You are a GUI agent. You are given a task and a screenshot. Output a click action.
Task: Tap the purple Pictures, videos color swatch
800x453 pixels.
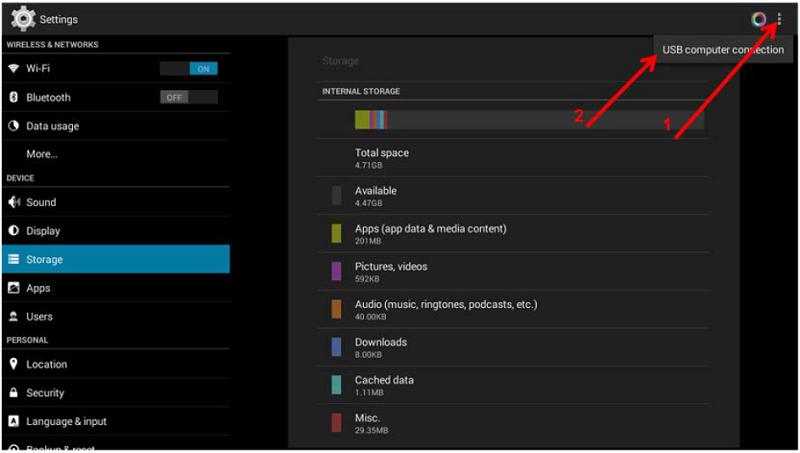click(337, 271)
